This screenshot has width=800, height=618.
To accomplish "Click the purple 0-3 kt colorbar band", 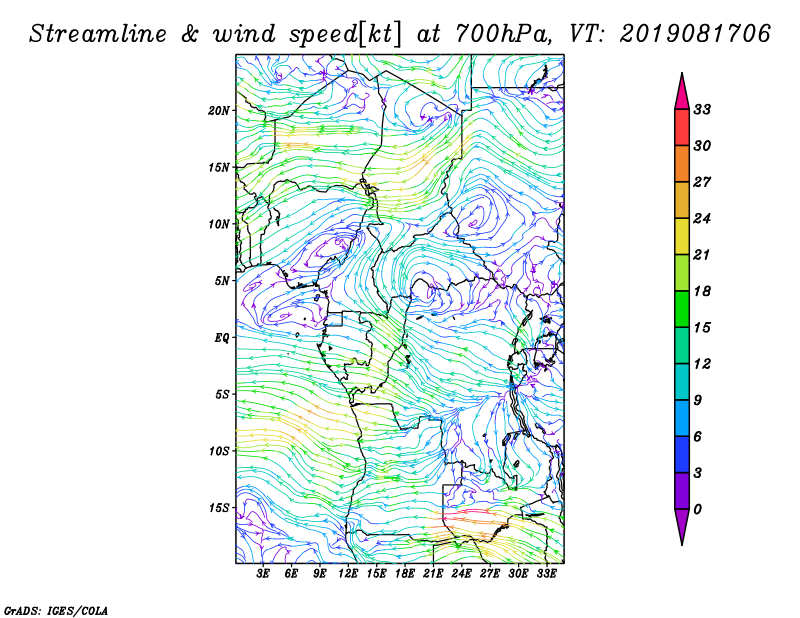I will (x=682, y=491).
